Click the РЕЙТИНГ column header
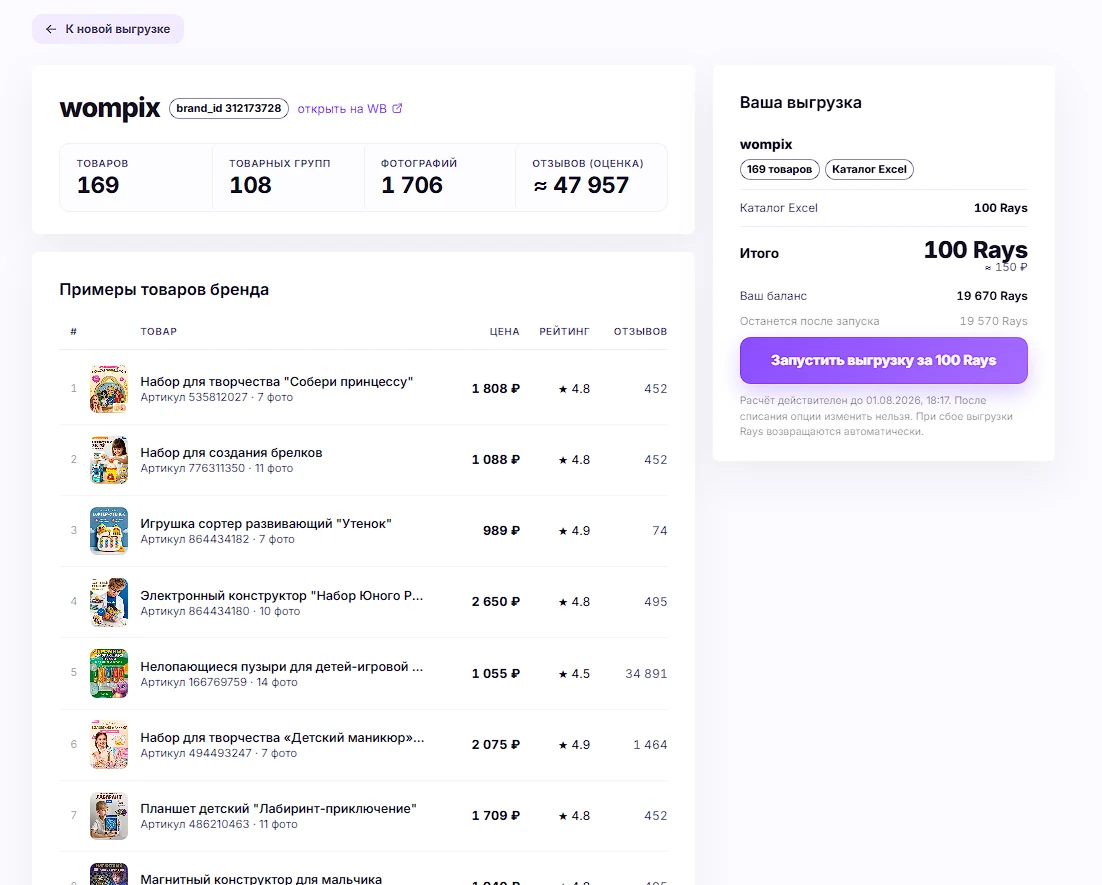 point(564,331)
